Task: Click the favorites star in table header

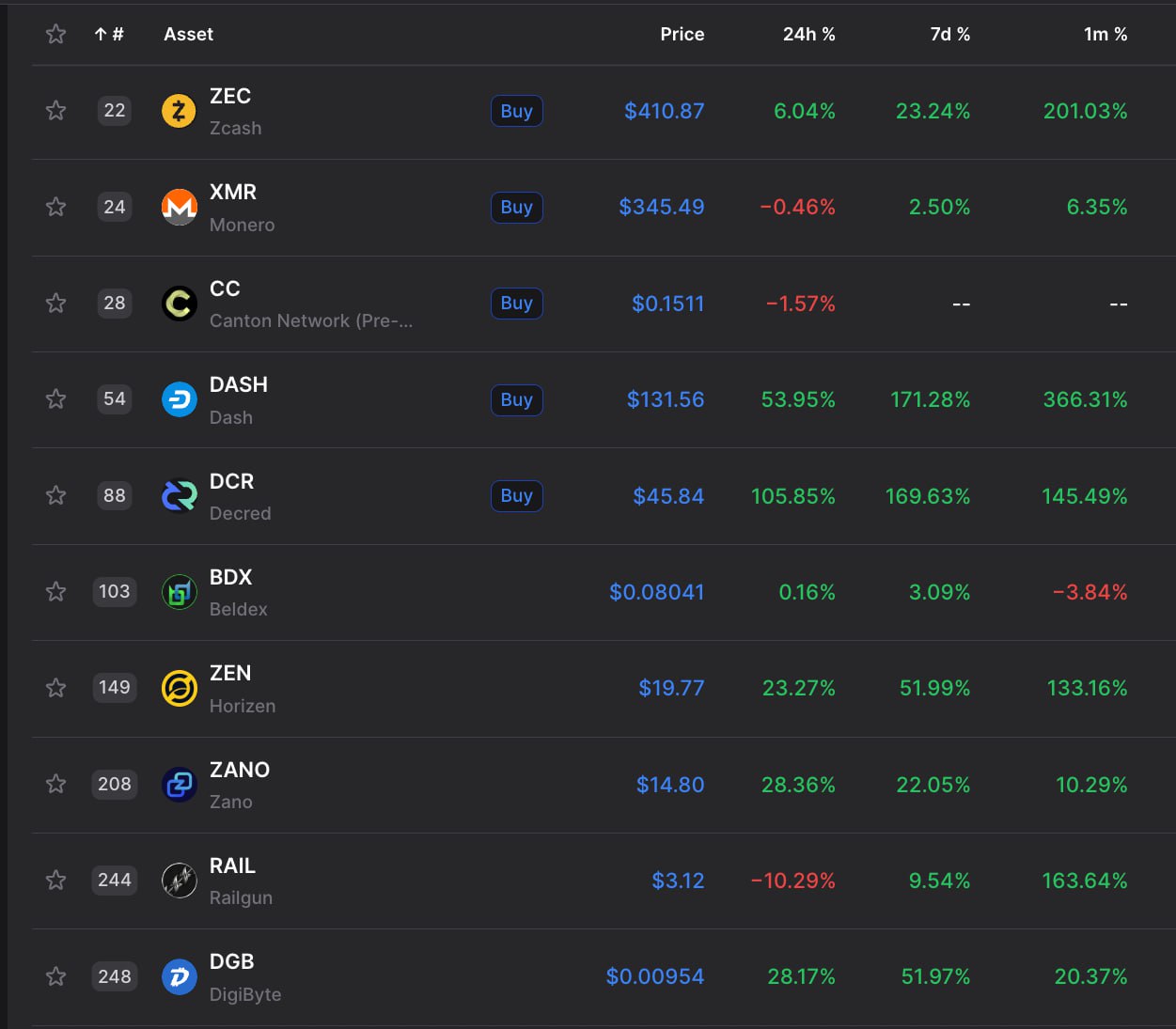Action: (x=56, y=35)
